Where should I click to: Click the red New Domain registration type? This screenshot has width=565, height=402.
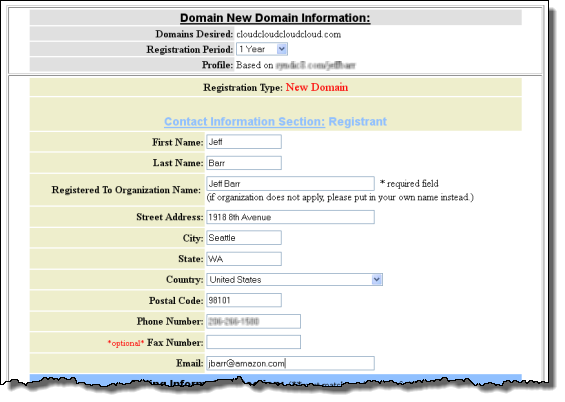tap(317, 88)
